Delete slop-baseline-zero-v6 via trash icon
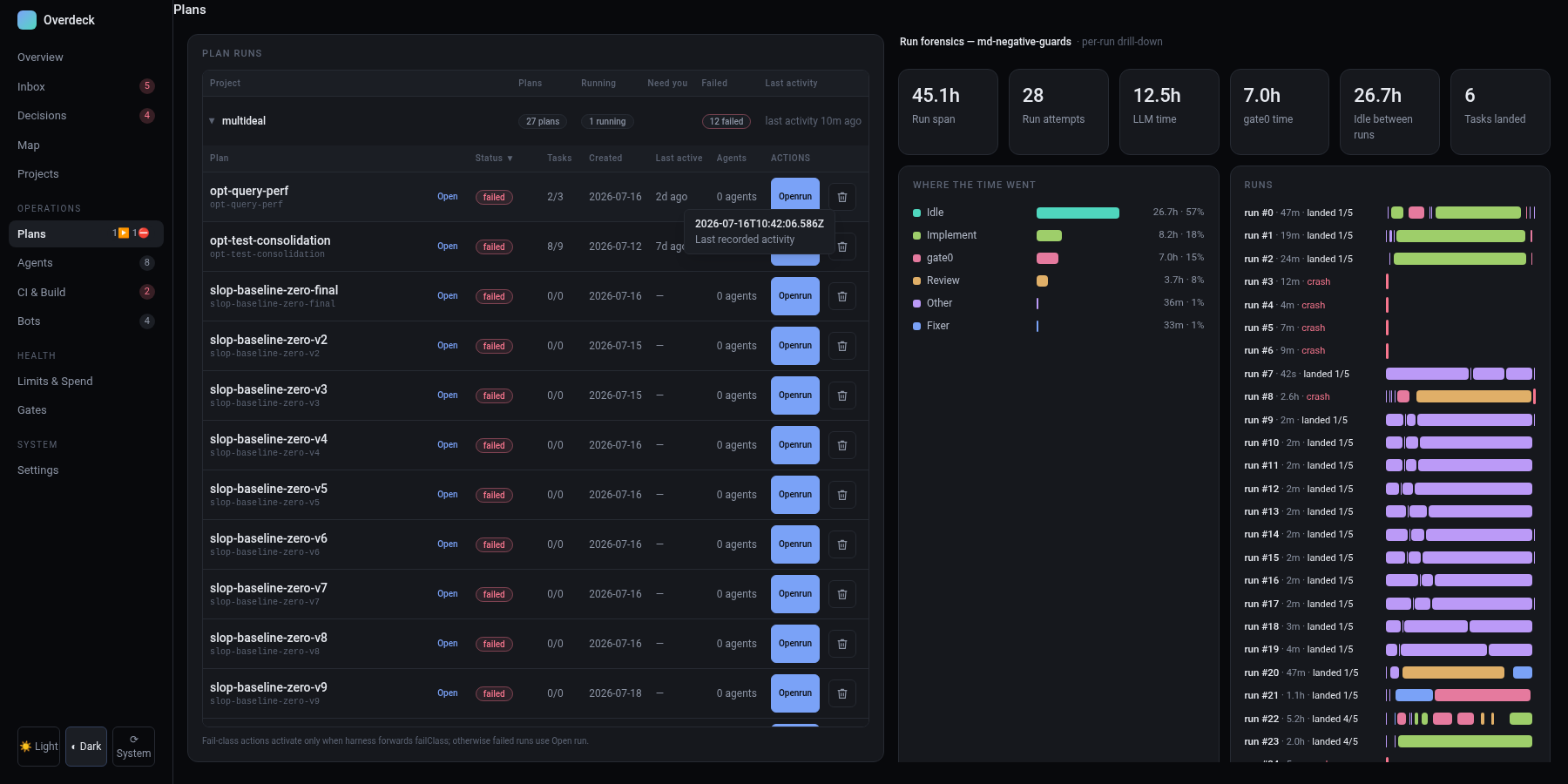 (841, 544)
